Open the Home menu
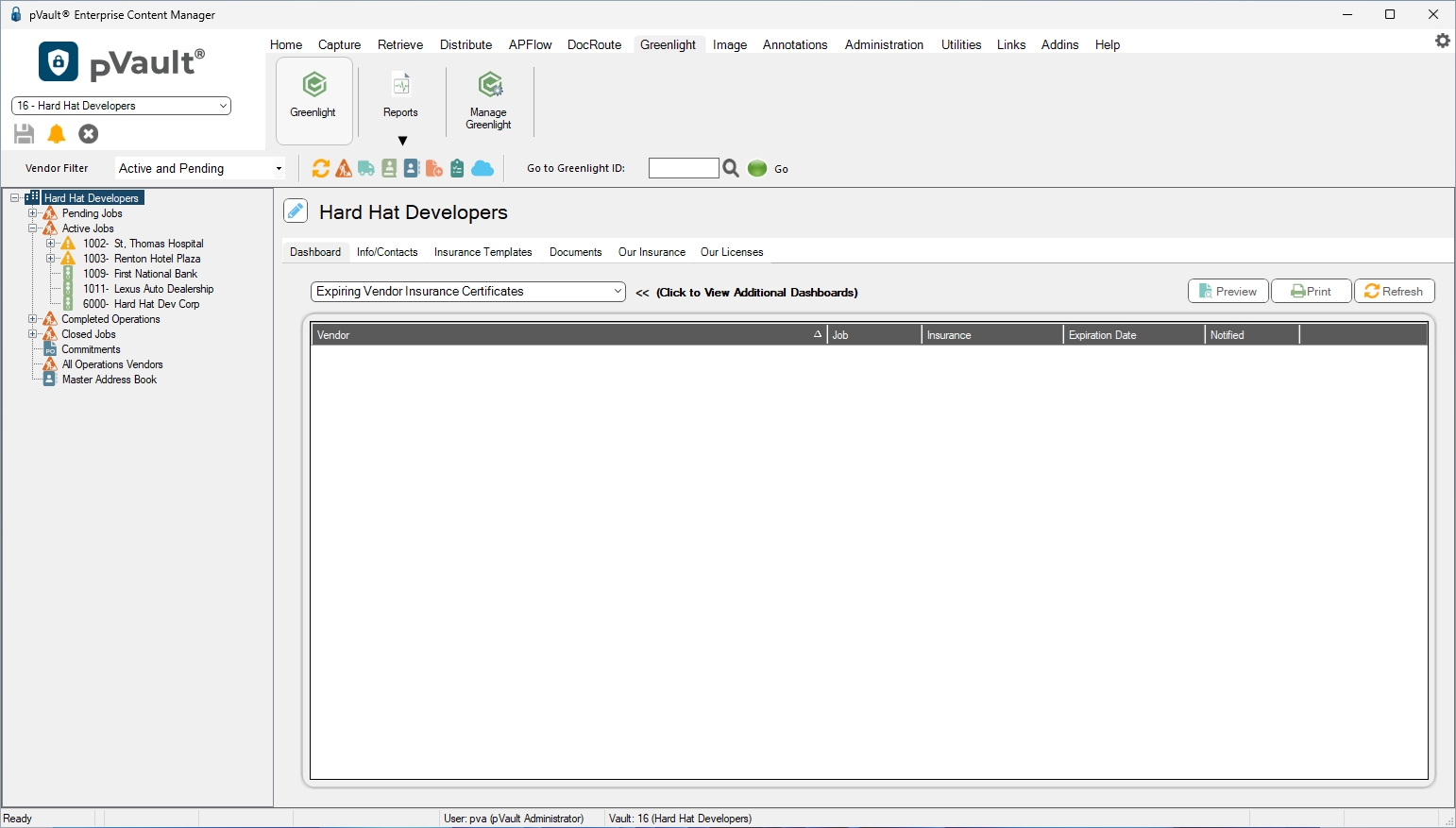 (x=286, y=44)
